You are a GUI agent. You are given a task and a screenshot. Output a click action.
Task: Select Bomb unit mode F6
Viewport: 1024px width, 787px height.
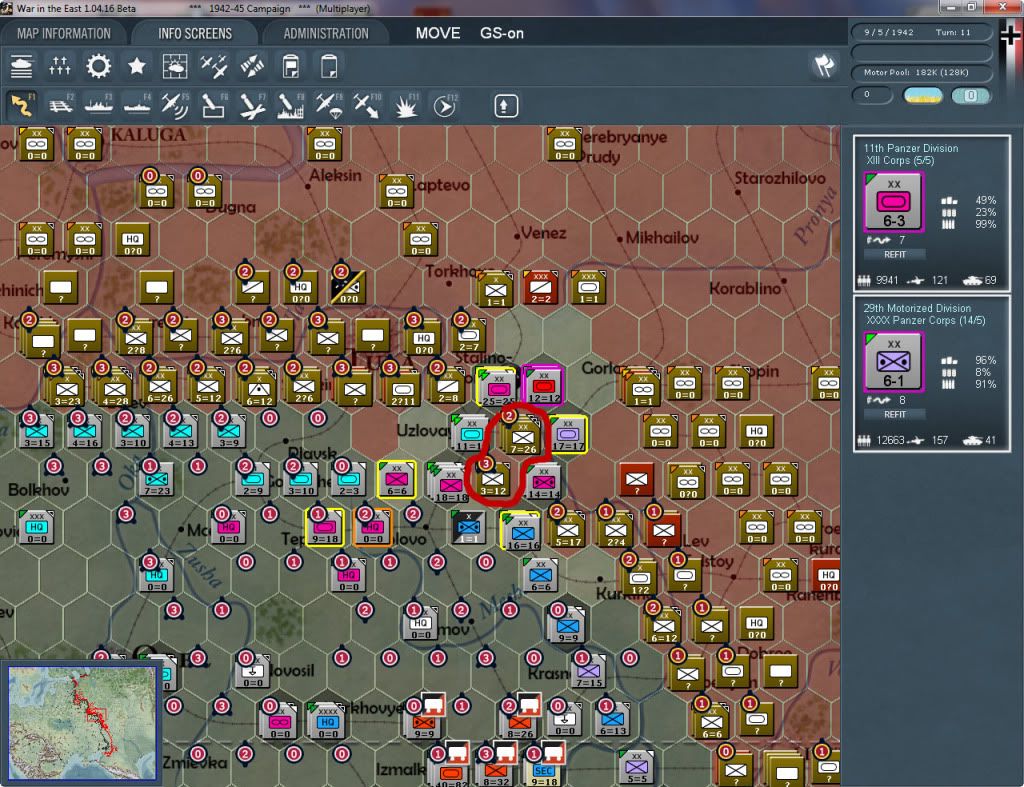(x=214, y=105)
